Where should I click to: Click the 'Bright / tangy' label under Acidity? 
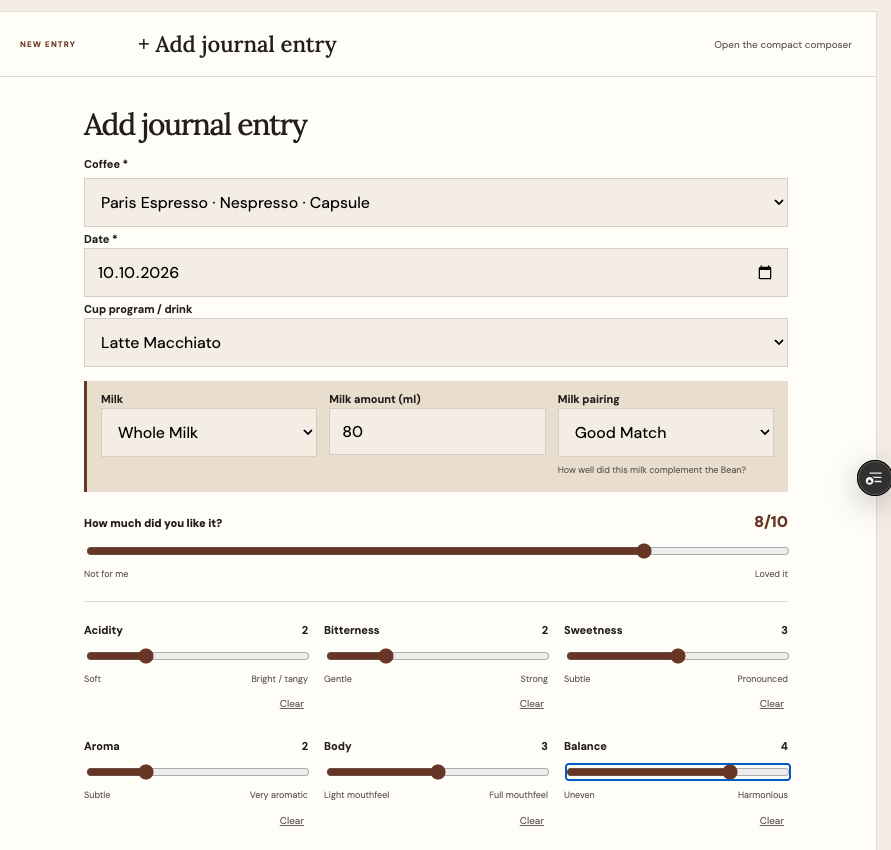pyautogui.click(x=280, y=679)
